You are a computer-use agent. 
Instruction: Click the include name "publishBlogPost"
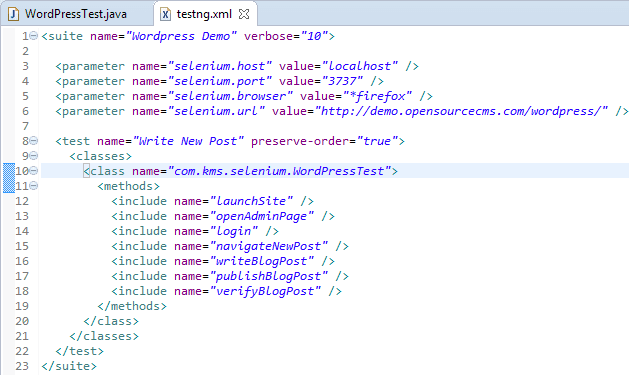tap(269, 276)
